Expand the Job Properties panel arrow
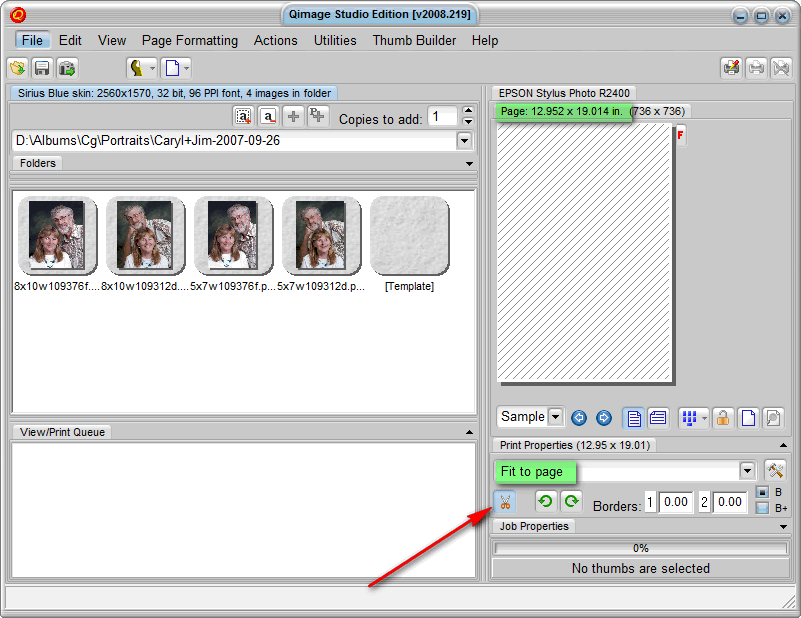 (784, 527)
